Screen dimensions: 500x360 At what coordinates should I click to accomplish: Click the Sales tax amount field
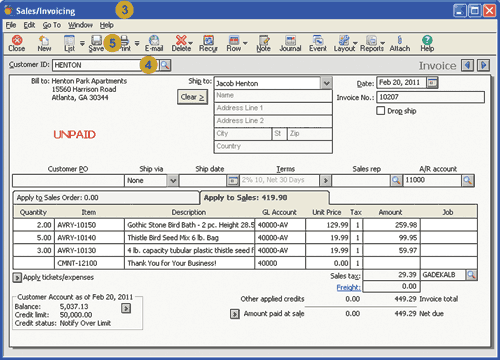click(x=391, y=275)
